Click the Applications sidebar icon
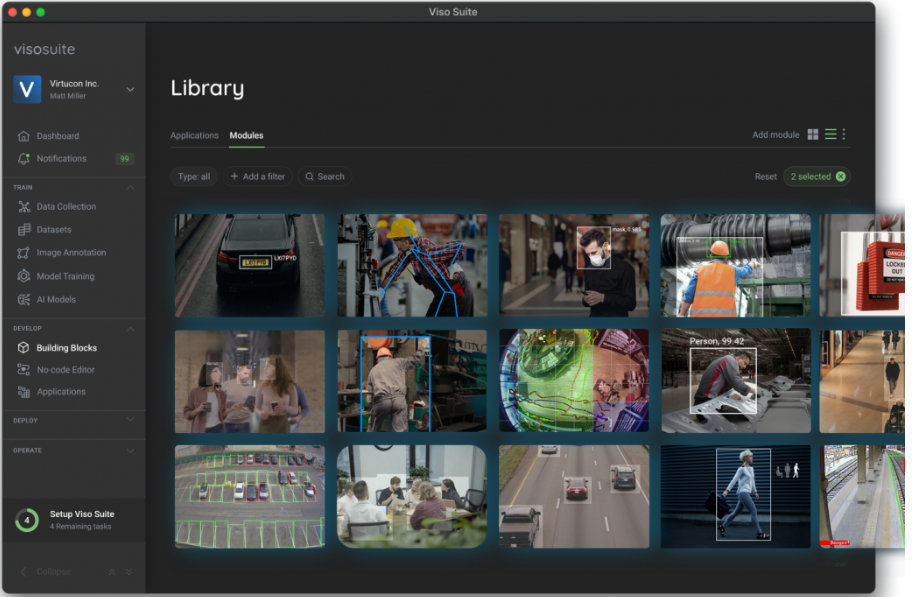The image size is (912, 597). coord(23,392)
